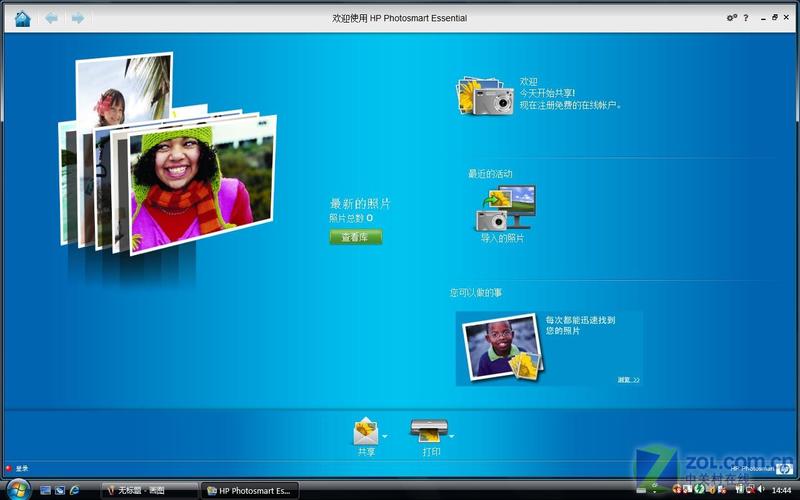Expand the 打印 dropdown arrow
This screenshot has height=500, width=800.
point(452,436)
